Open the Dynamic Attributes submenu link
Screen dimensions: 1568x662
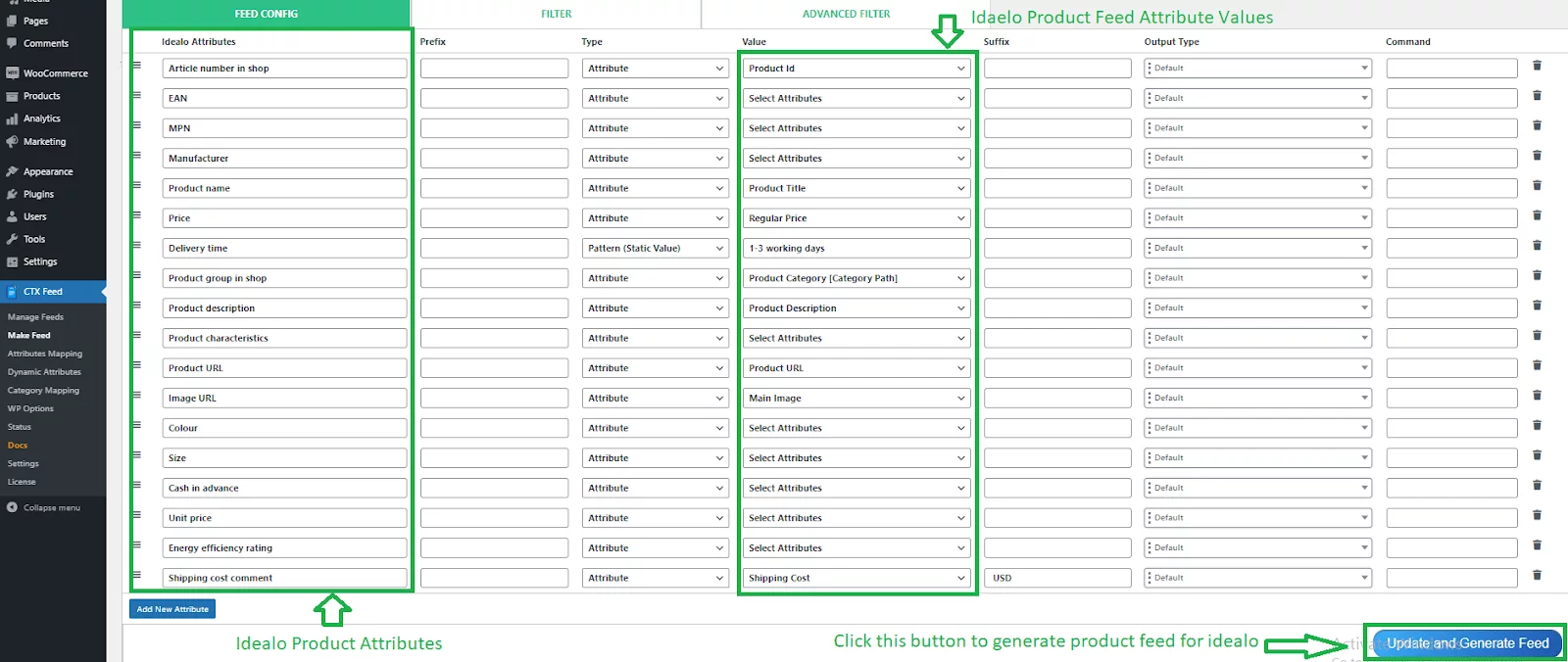point(44,372)
